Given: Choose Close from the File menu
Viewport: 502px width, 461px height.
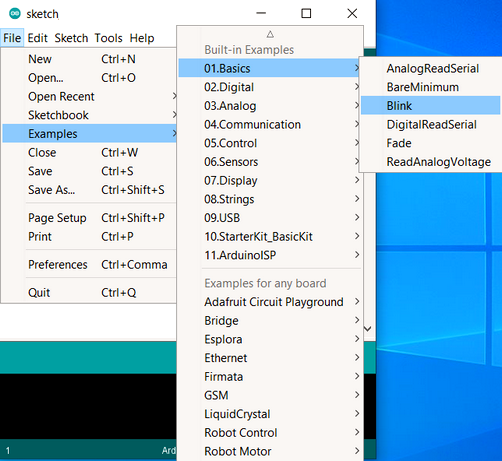Looking at the screenshot, I should [89, 152].
